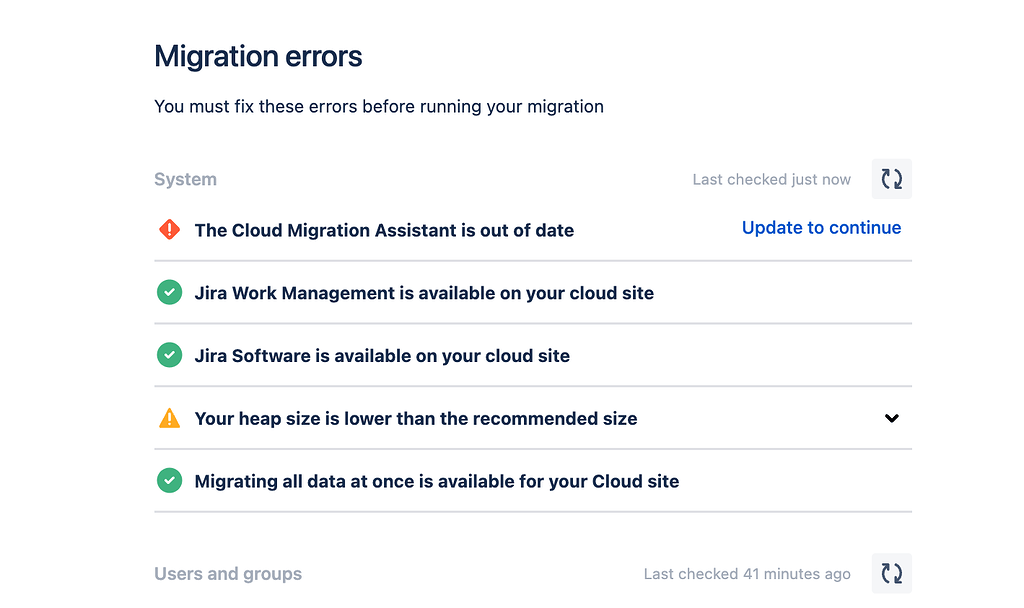This screenshot has width=1024, height=608.
Task: Select the Jira Work Management availability row
Action: tap(424, 294)
